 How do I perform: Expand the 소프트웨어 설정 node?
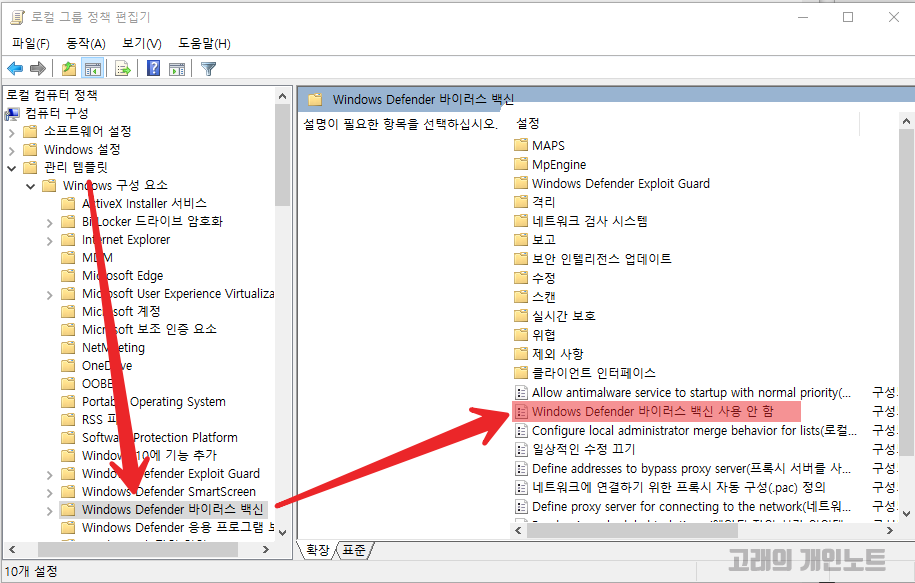click(12, 132)
